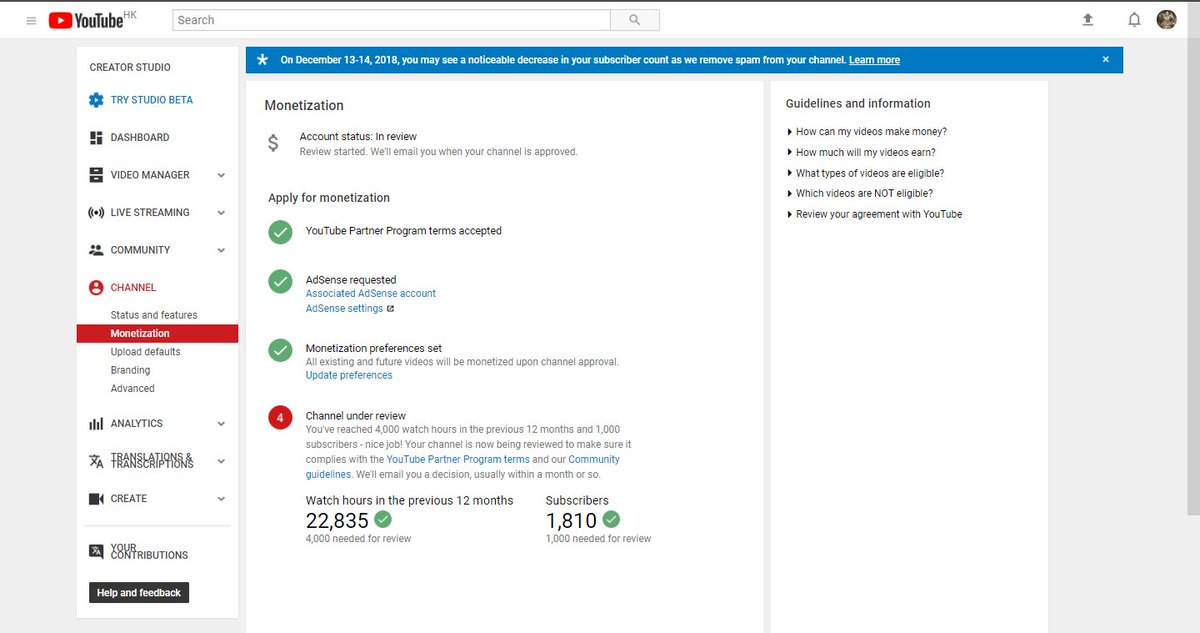Click the search magnifier button
1200x633 pixels.
(x=635, y=20)
